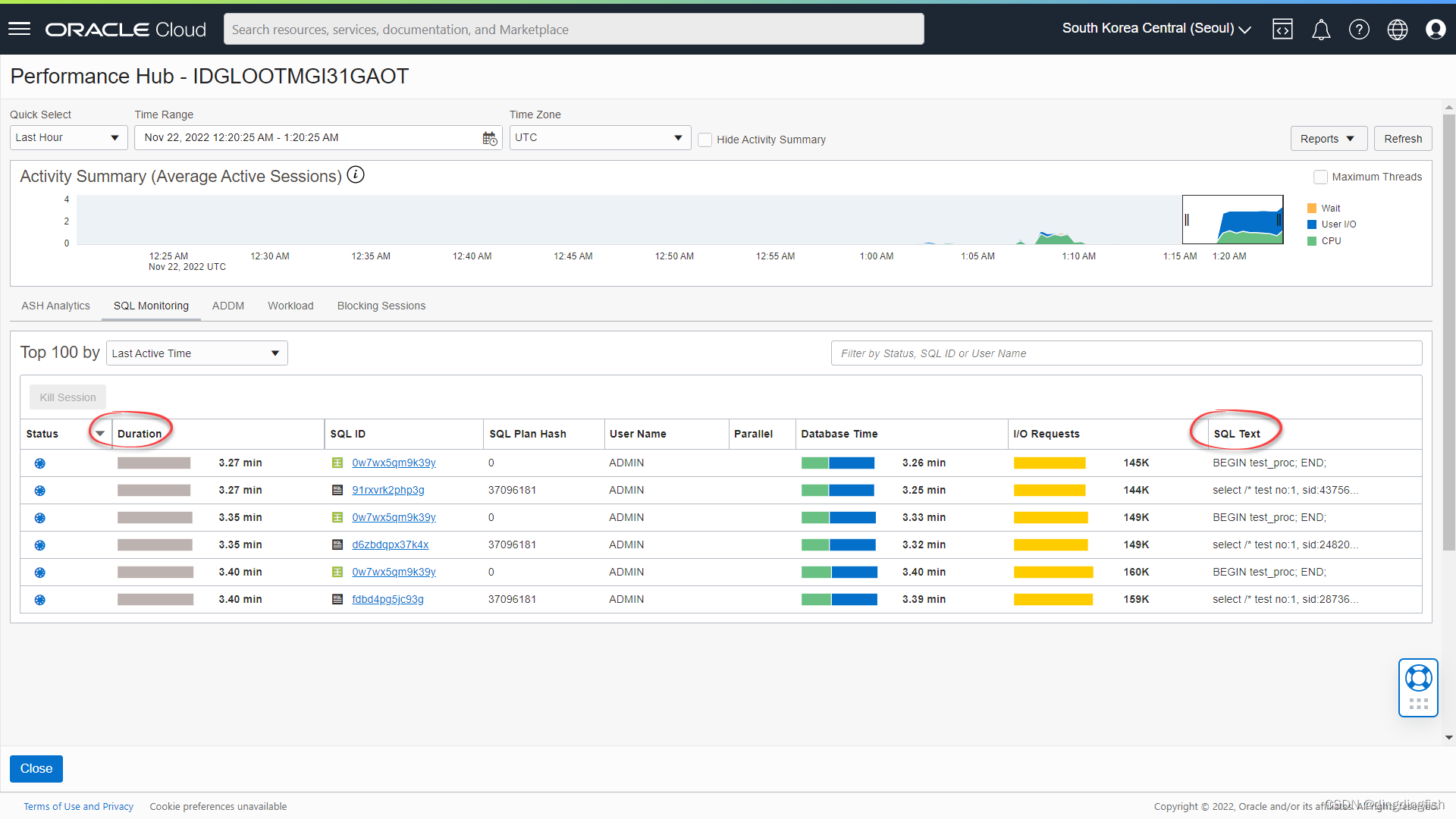Screen dimensions: 1456x819
Task: Open the South Korea Central region selector
Action: point(1156,29)
